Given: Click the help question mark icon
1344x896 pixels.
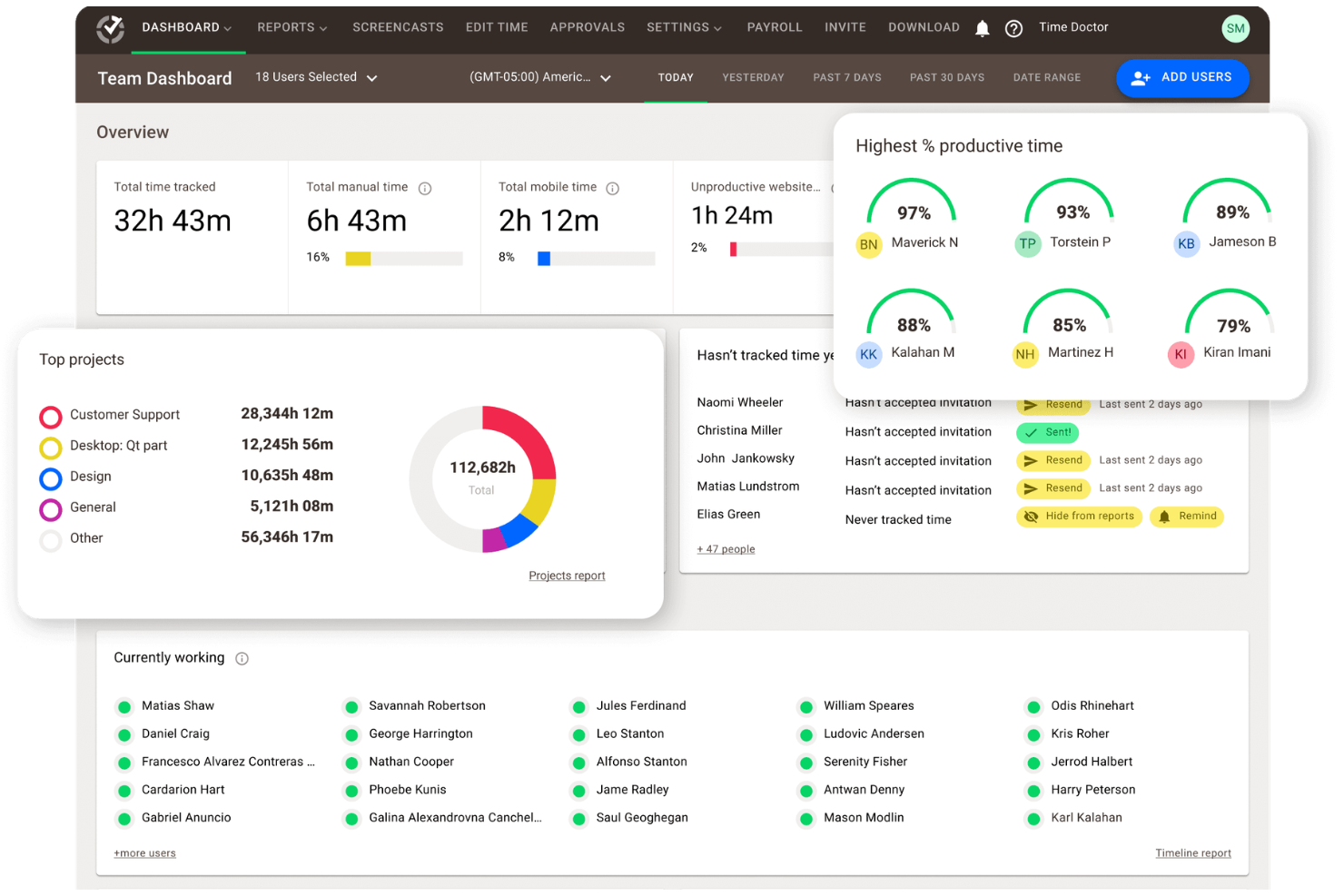Looking at the screenshot, I should click(1014, 28).
